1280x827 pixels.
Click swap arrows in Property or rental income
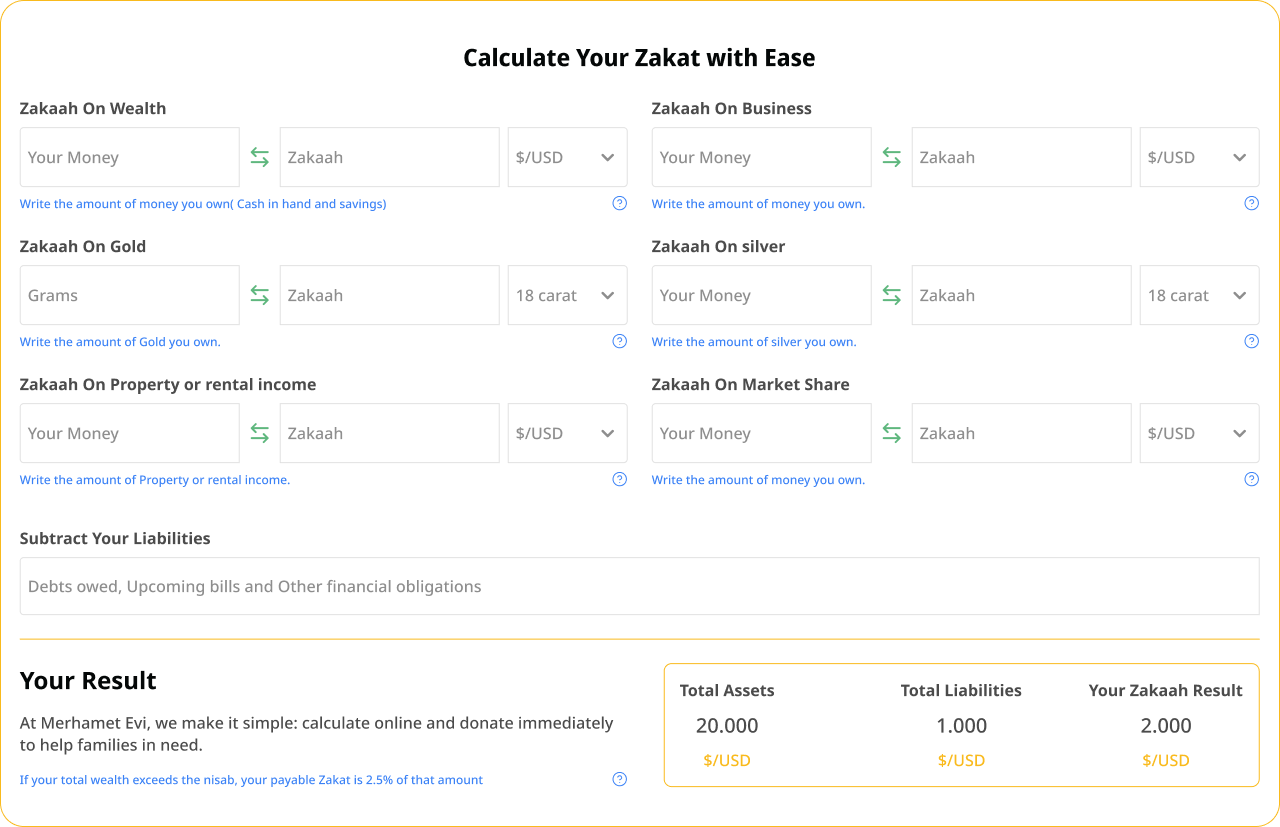point(260,433)
